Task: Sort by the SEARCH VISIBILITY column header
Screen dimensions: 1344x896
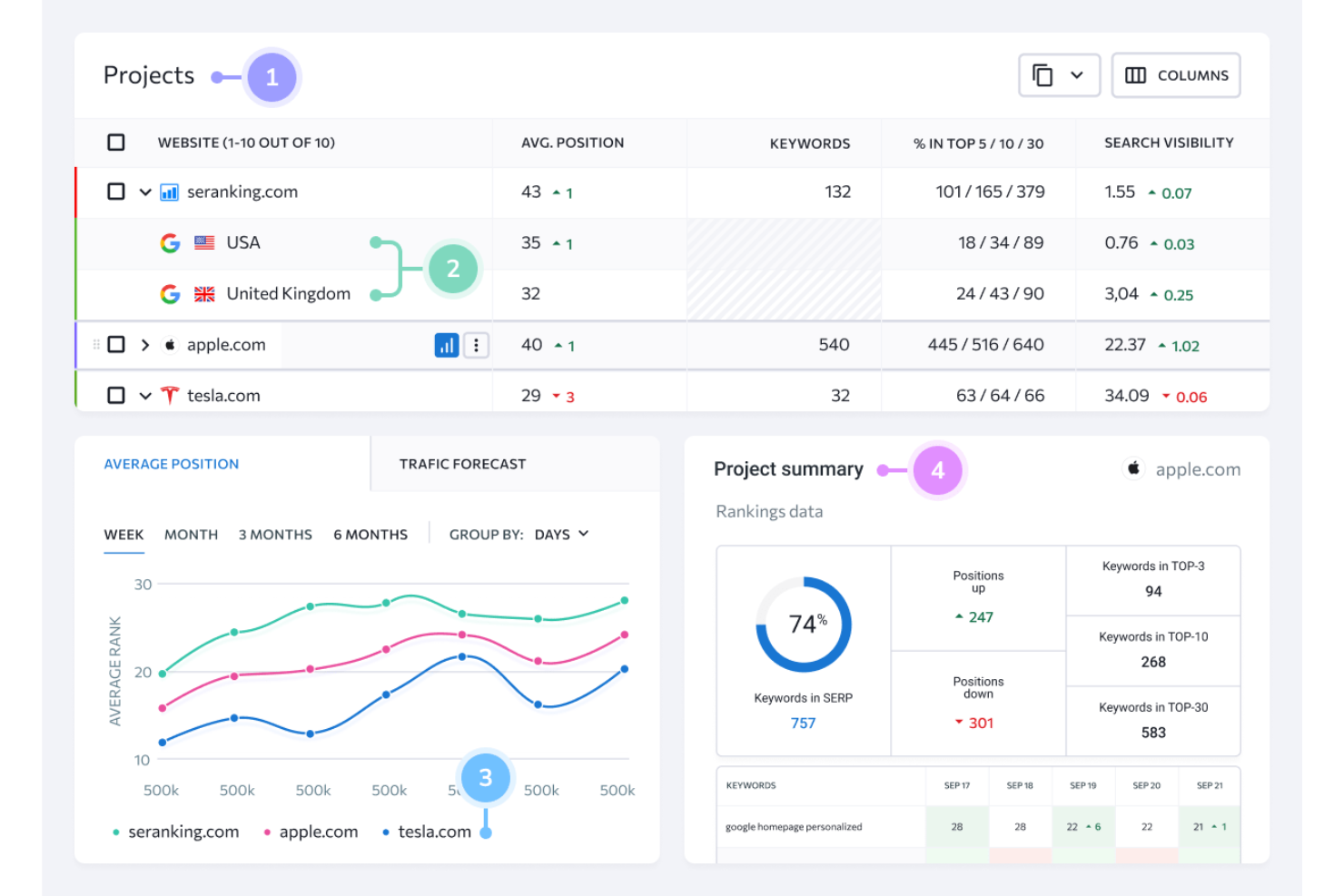Action: [x=1169, y=143]
